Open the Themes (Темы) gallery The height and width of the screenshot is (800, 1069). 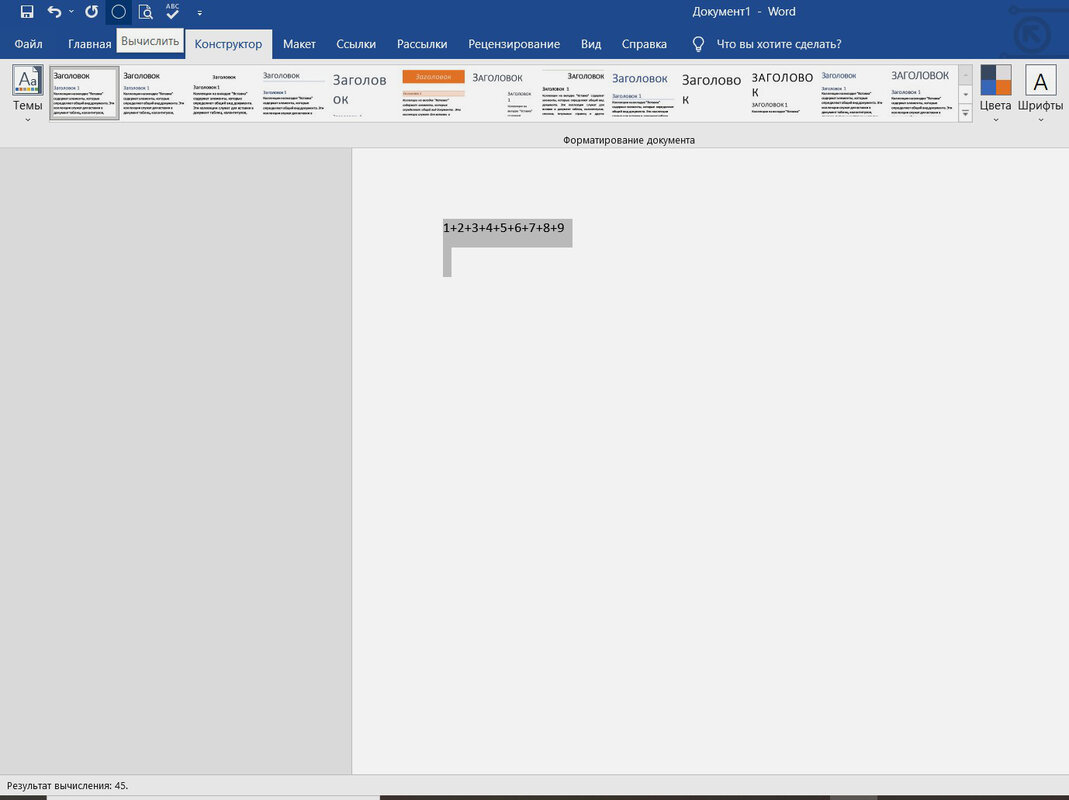click(27, 92)
